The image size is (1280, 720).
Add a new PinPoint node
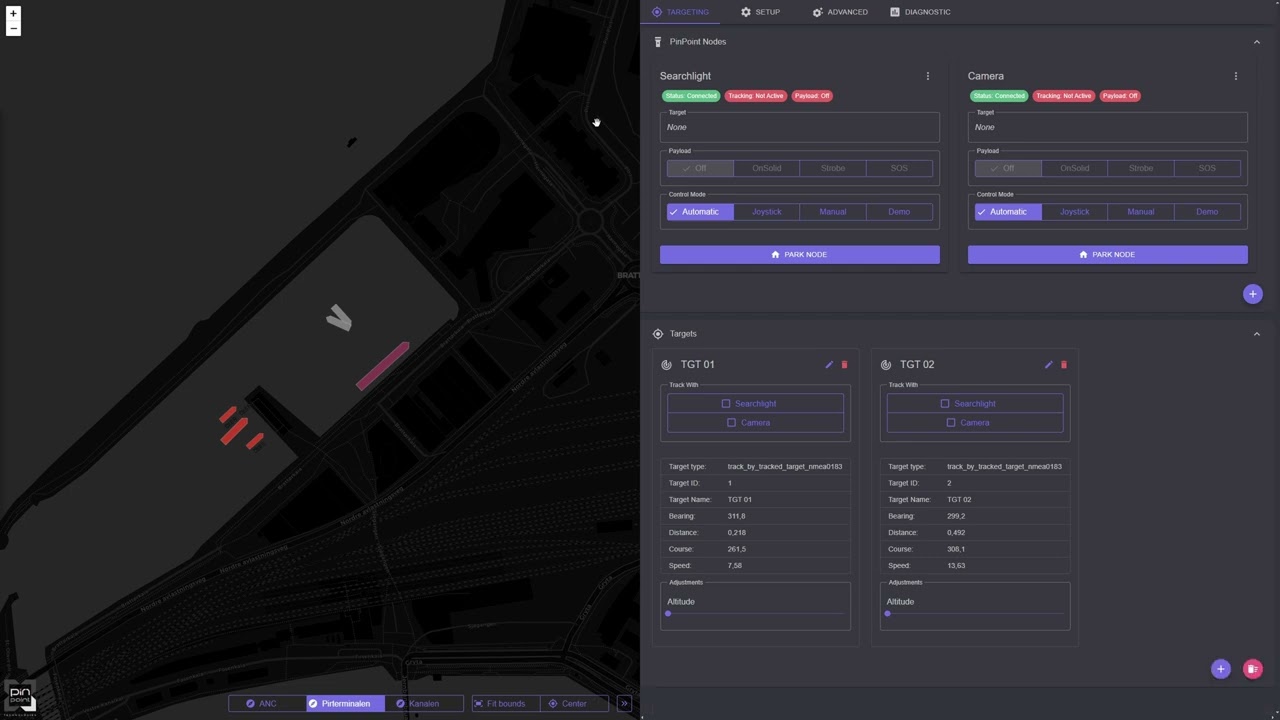[x=1253, y=294]
